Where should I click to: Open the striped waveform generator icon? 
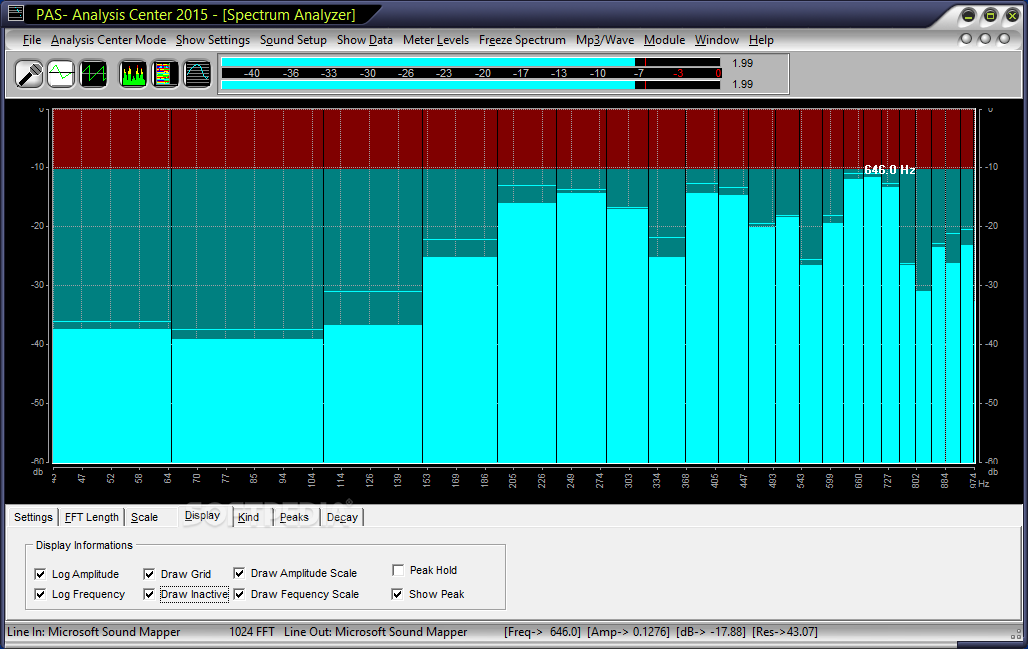197,74
